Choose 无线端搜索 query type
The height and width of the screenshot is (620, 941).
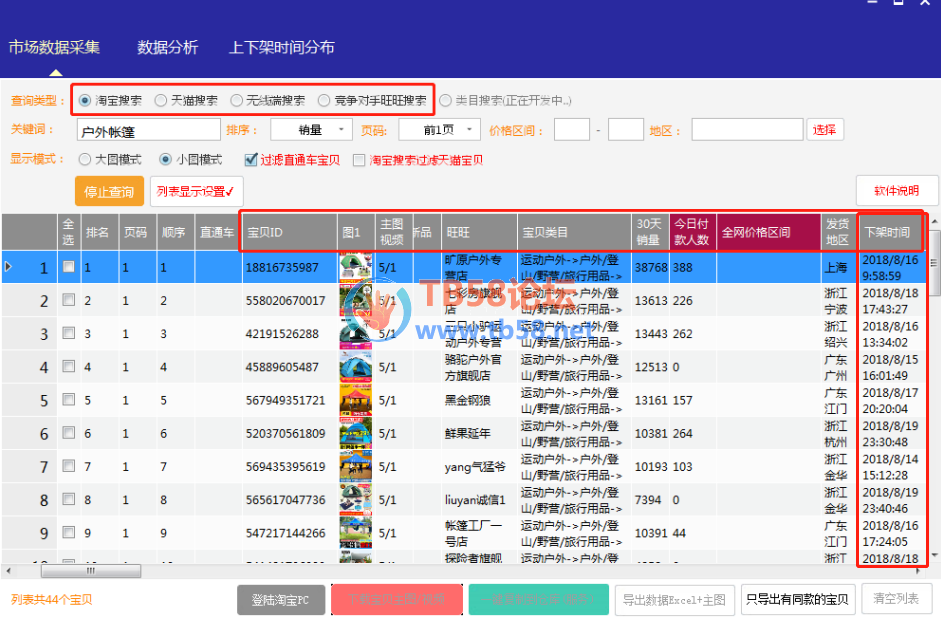[x=236, y=100]
